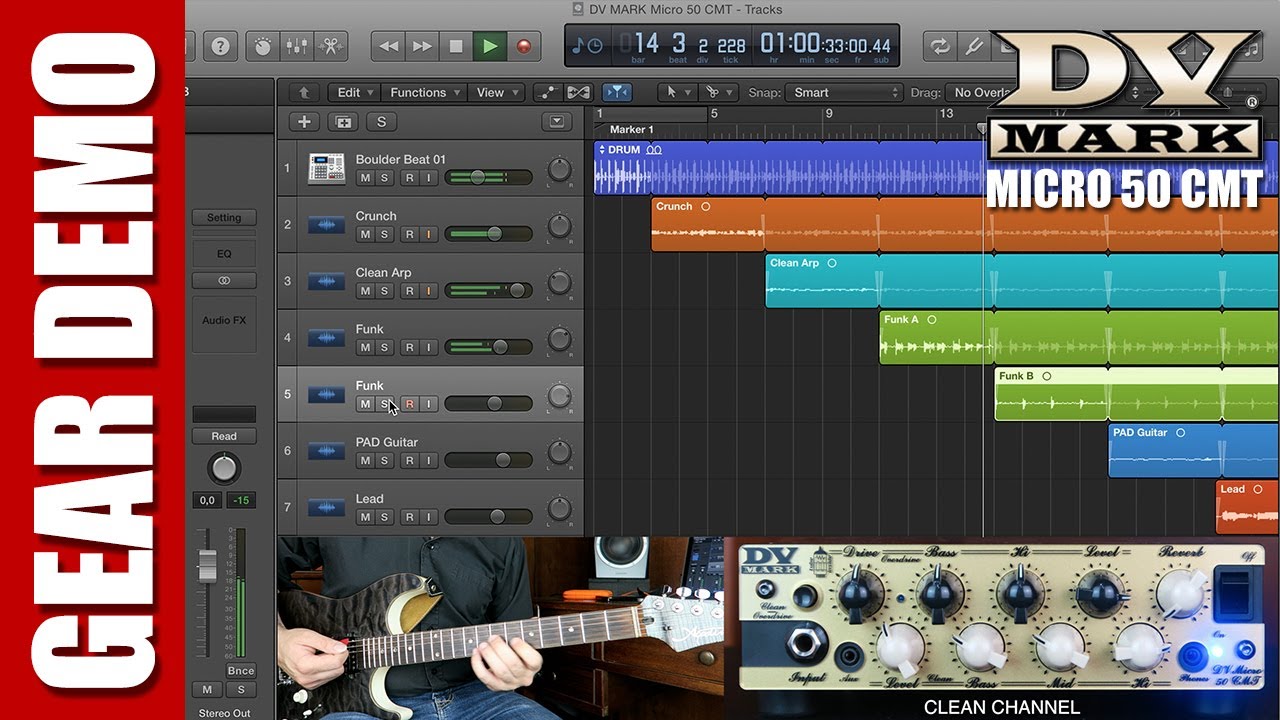Expand the global tracks disclosure button
Image resolution: width=1280 pixels, height=720 pixels.
[x=556, y=122]
